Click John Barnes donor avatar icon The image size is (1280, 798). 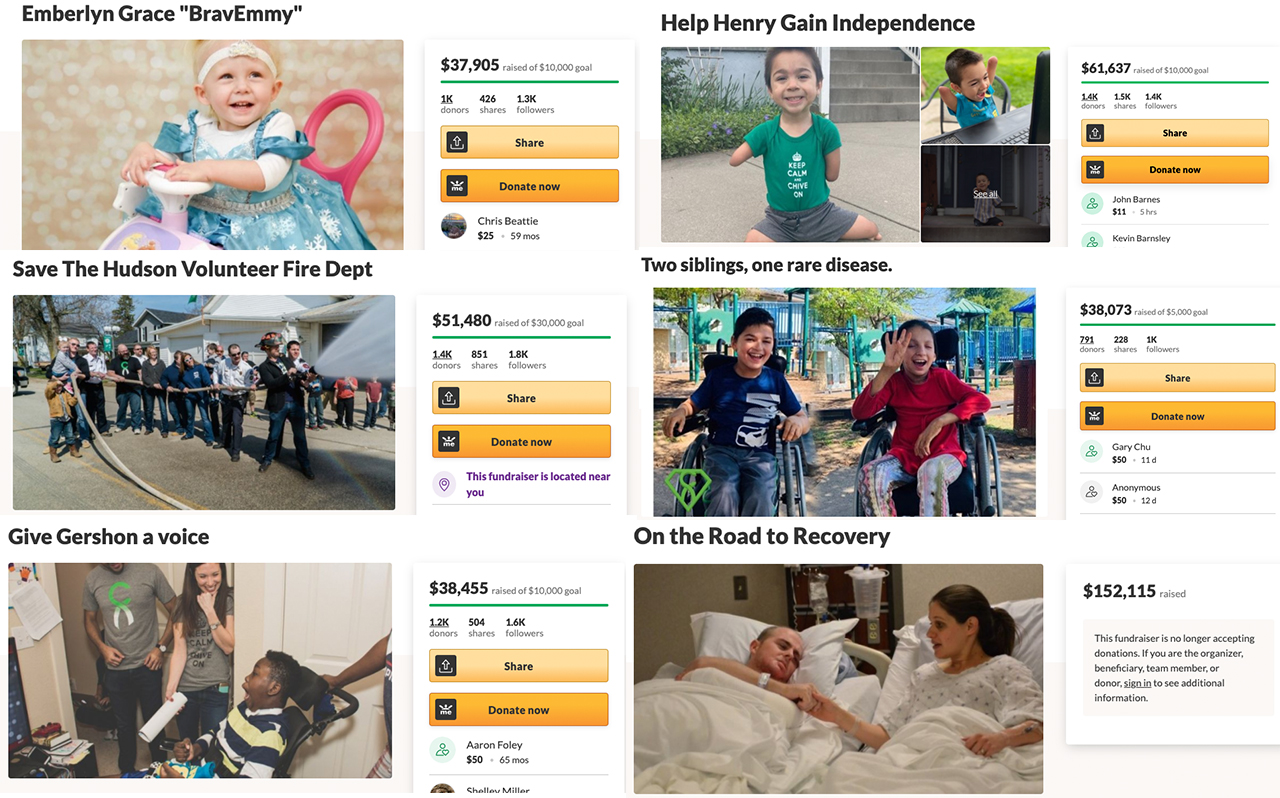coord(1092,204)
